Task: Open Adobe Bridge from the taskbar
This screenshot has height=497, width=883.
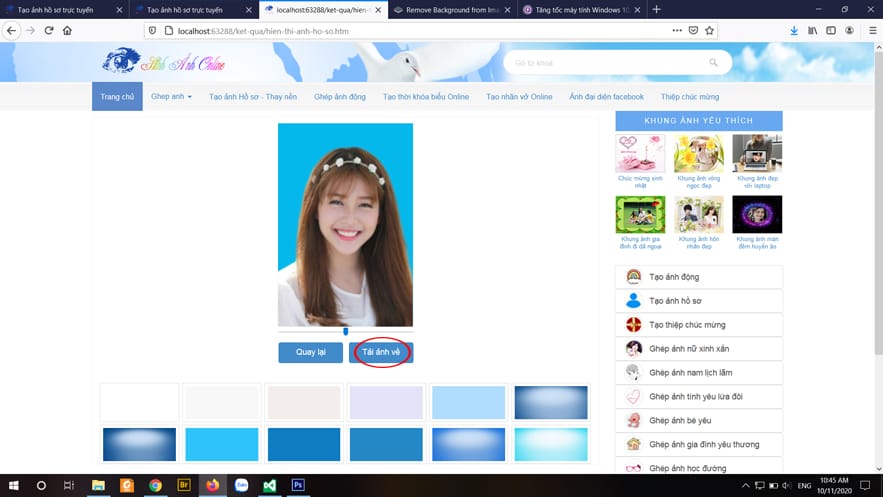Action: click(x=184, y=485)
